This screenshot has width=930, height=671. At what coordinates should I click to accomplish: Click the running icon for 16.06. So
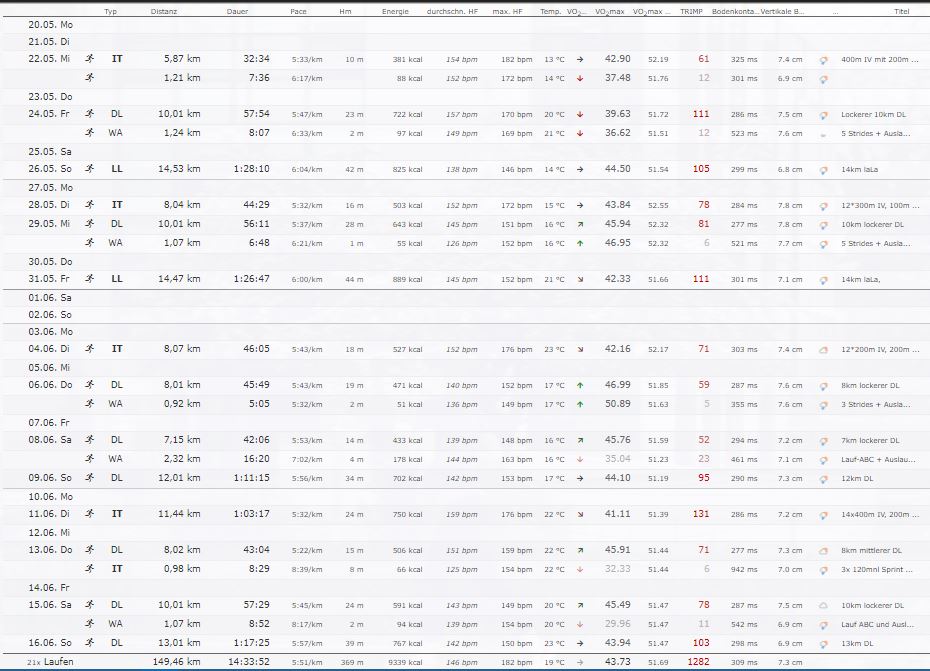coord(90,643)
